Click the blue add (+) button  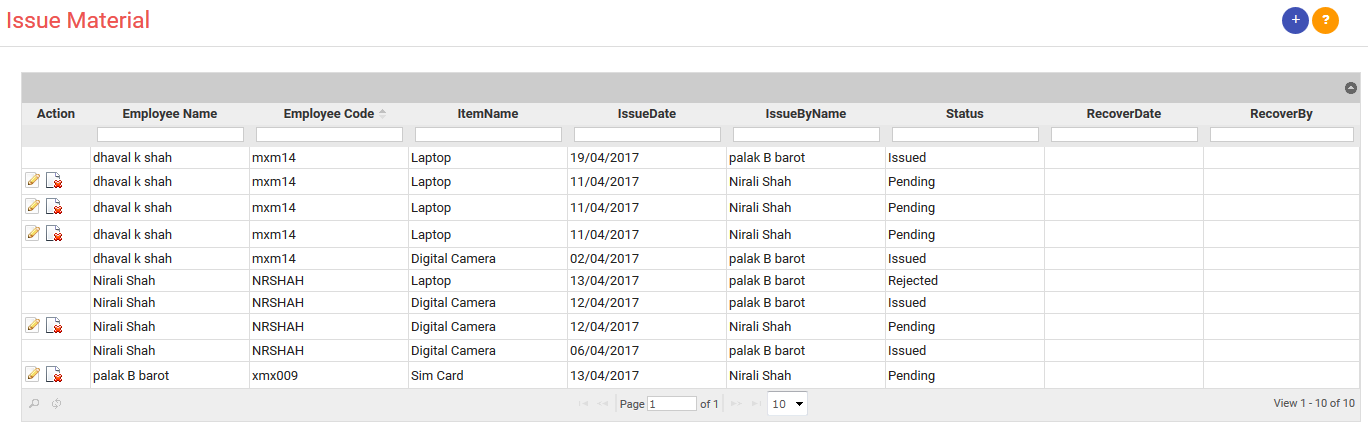coord(1295,20)
